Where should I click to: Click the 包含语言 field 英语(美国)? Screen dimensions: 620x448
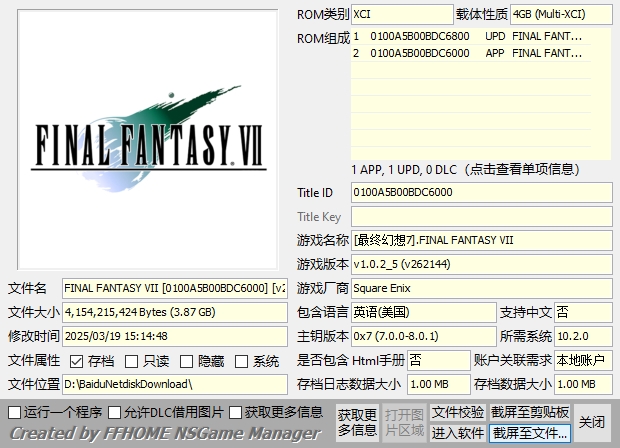[x=423, y=312]
